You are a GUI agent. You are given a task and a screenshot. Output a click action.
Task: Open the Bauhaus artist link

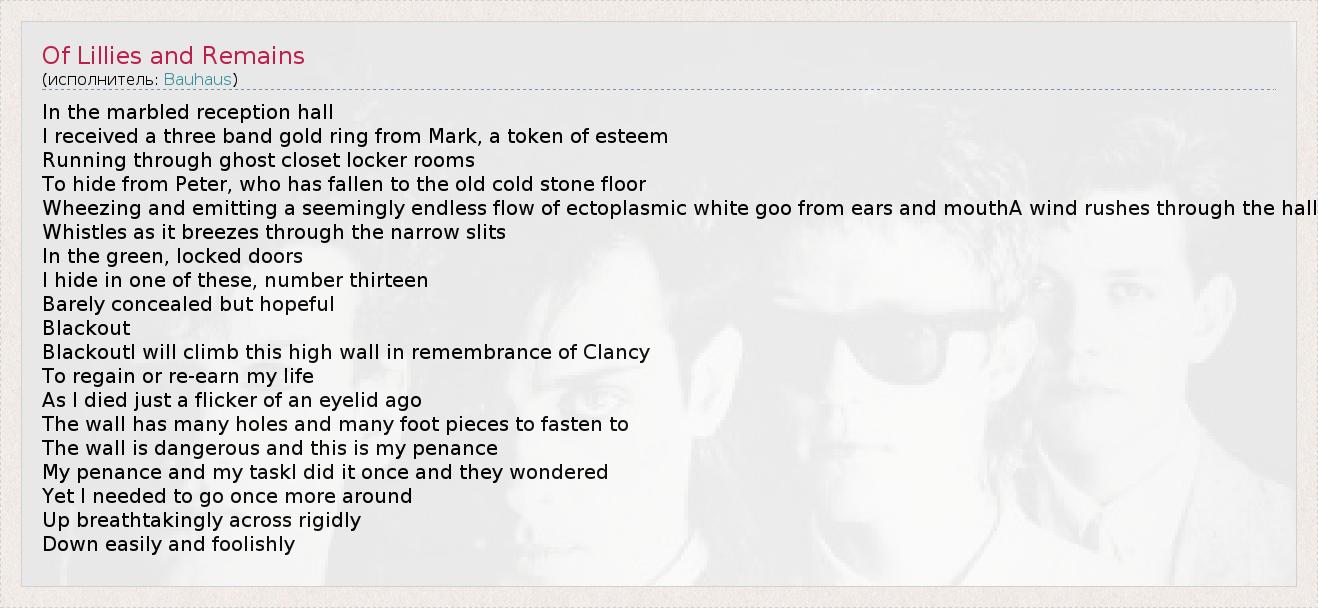tap(198, 79)
